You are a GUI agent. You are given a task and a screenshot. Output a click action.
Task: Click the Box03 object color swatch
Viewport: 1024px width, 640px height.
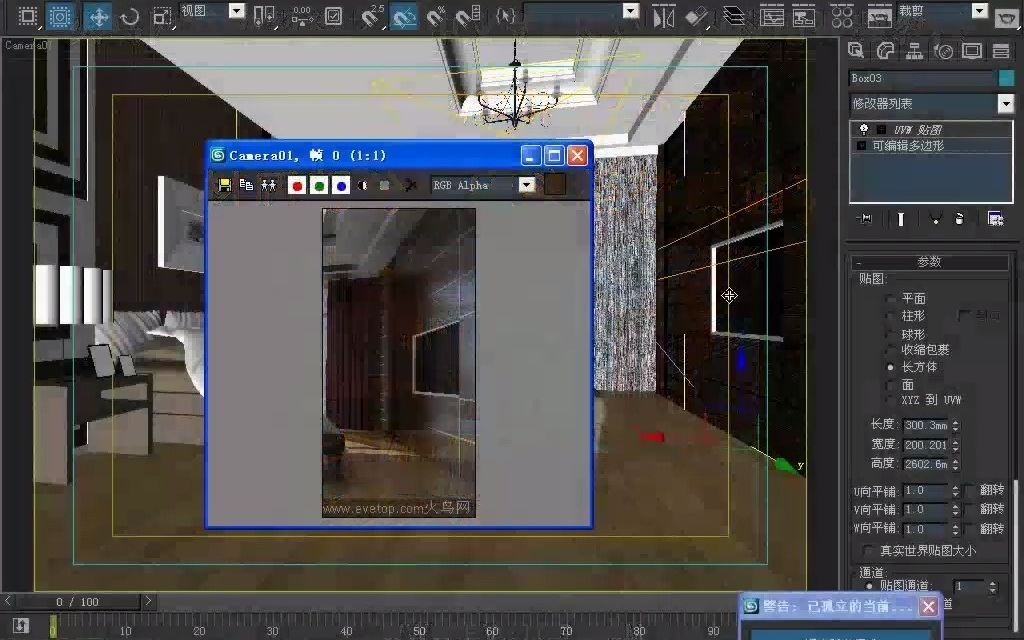(x=1006, y=78)
